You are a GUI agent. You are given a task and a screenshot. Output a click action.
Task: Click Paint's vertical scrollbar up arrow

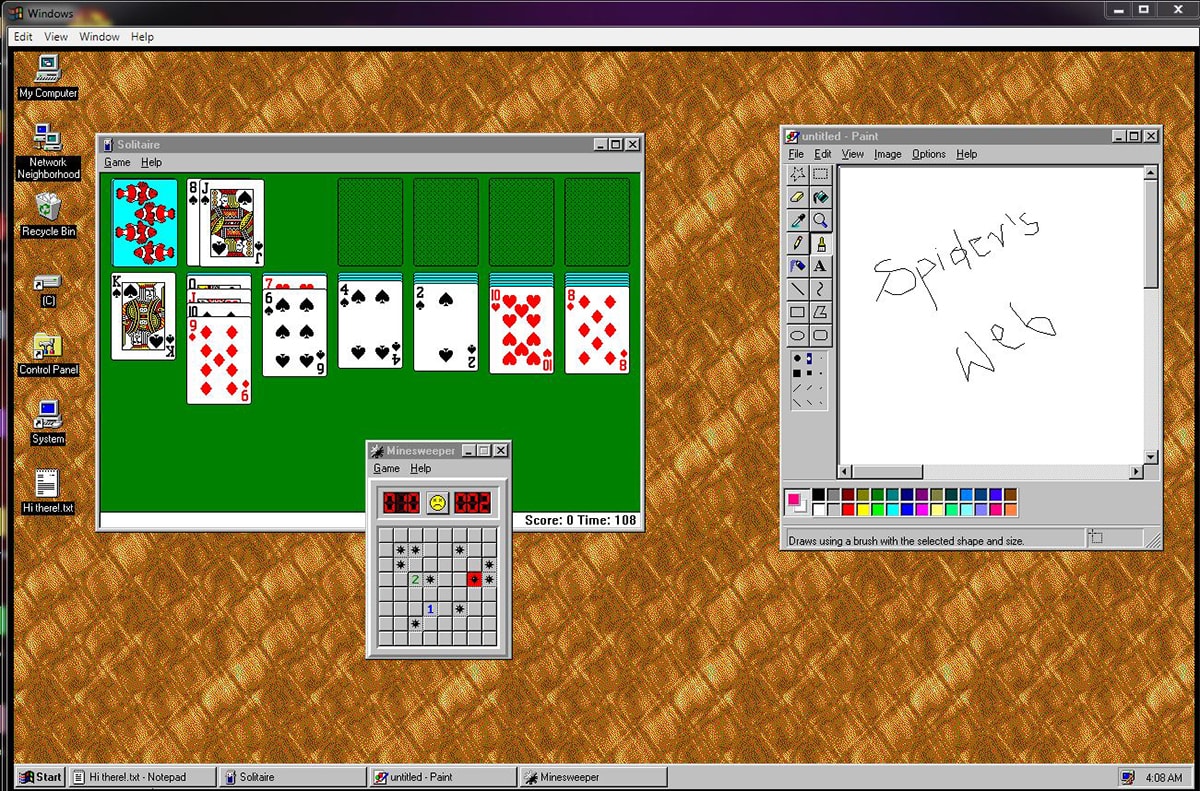1150,173
